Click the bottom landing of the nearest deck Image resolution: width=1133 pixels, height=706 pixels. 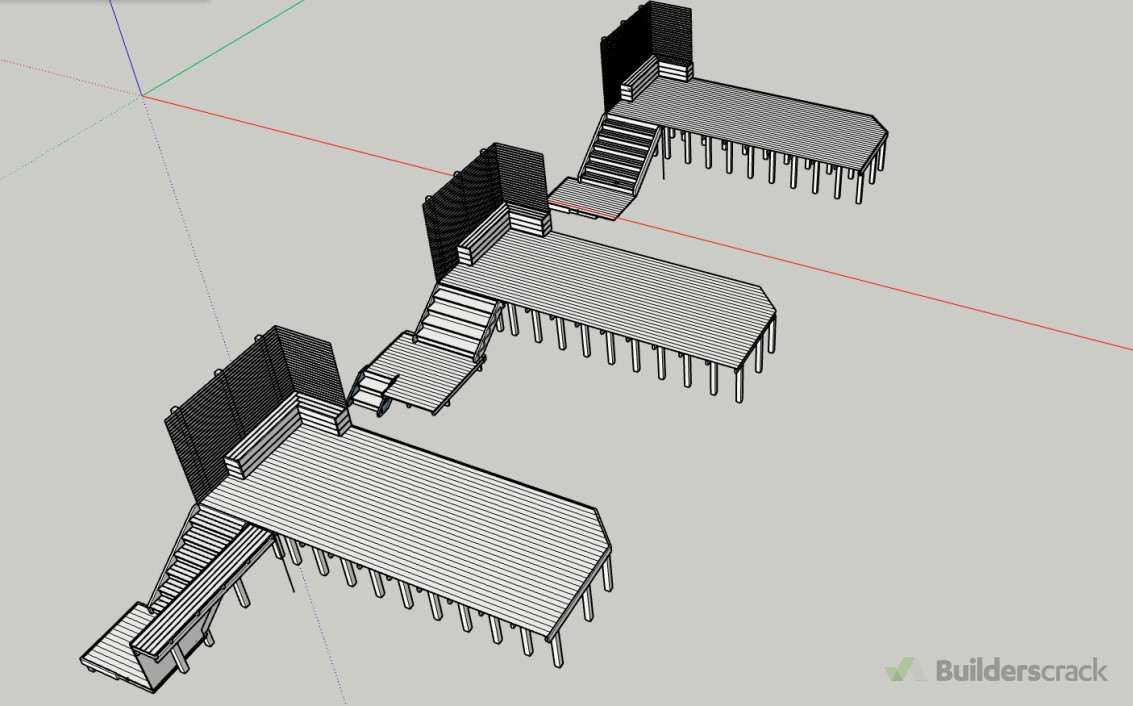click(x=110, y=645)
